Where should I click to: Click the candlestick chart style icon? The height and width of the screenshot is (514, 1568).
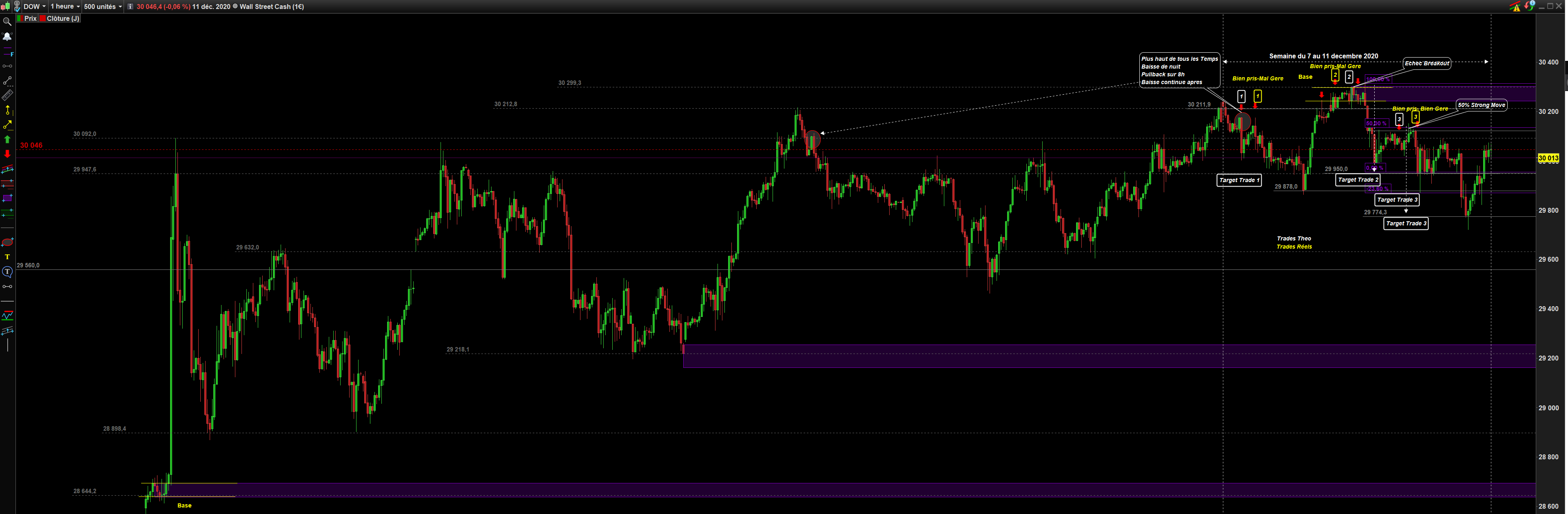pos(5,6)
